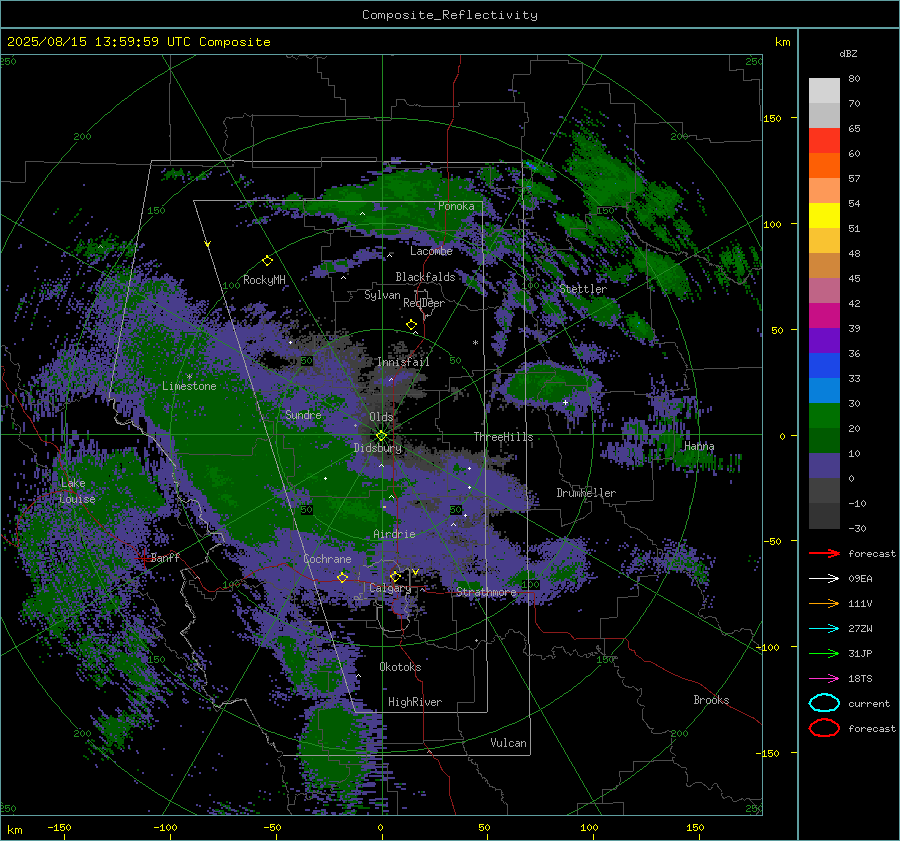900x841 pixels.
Task: Click the RockyMH label
Action: pos(264,280)
